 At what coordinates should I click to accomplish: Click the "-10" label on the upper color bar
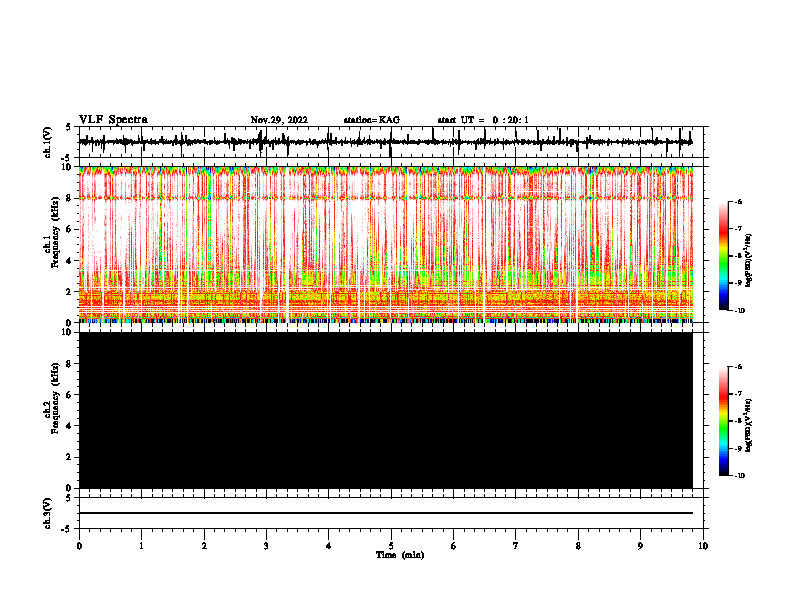tap(739, 311)
